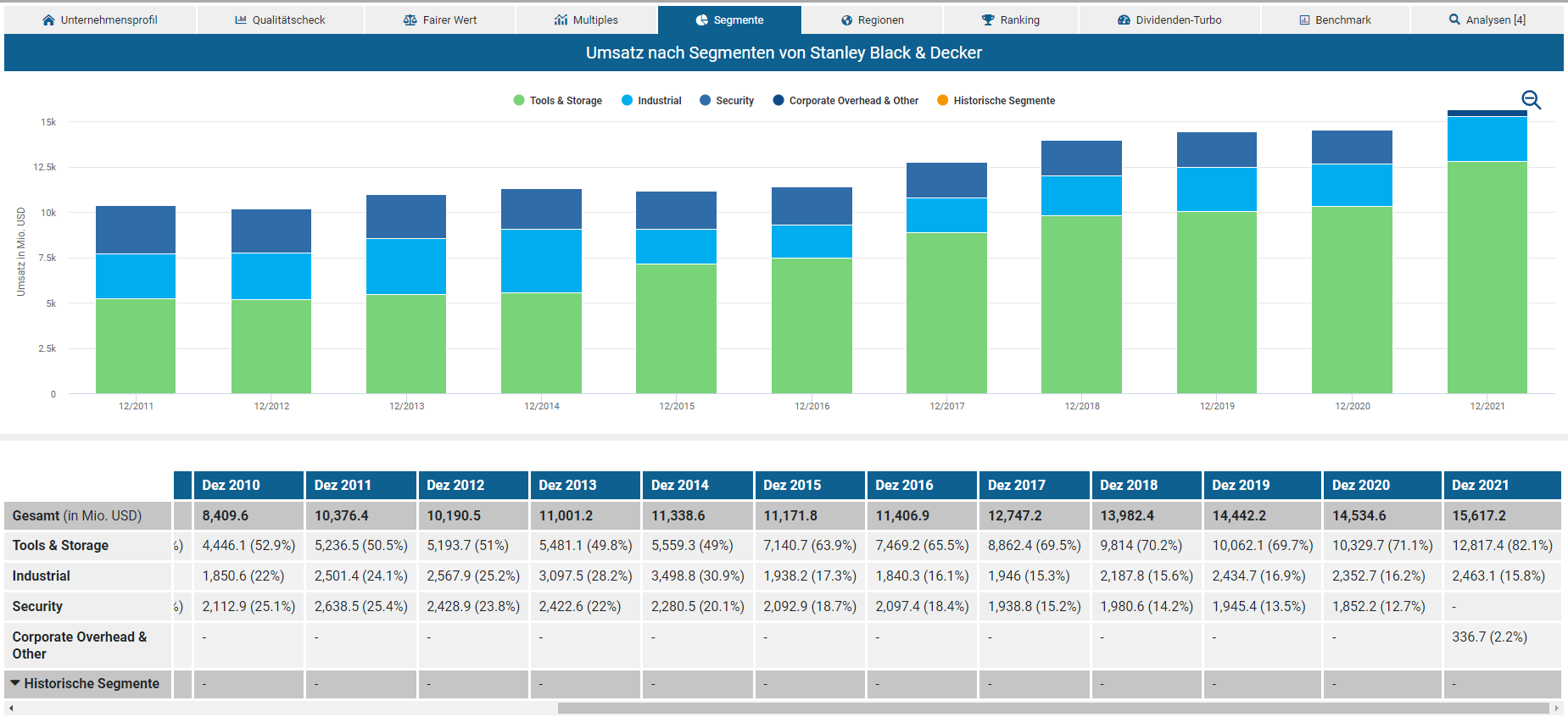This screenshot has width=1568, height=723.
Task: Click the Dez 2021 column header
Action: coord(1480,485)
